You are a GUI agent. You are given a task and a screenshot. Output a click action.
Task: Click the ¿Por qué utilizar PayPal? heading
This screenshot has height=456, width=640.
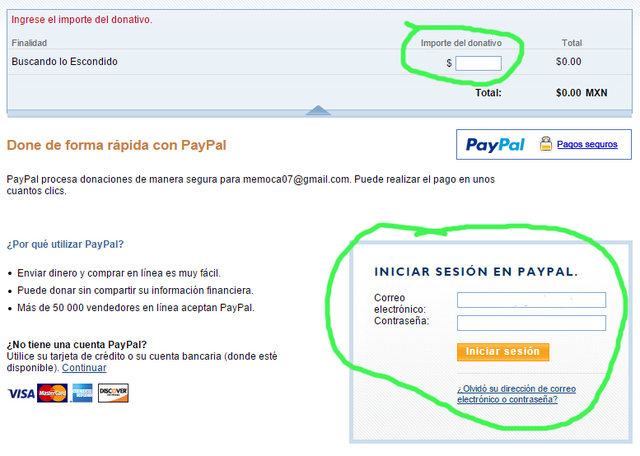click(65, 244)
